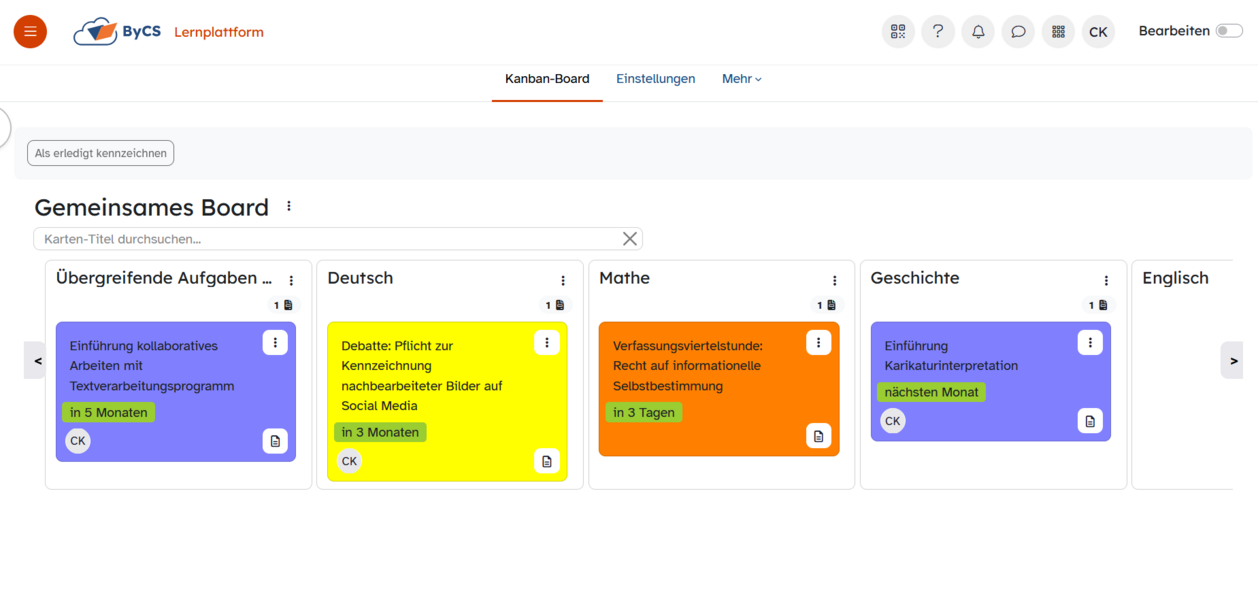Click the Als erledigt kennzeichnen button
Image resolution: width=1258 pixels, height=591 pixels.
(x=100, y=153)
